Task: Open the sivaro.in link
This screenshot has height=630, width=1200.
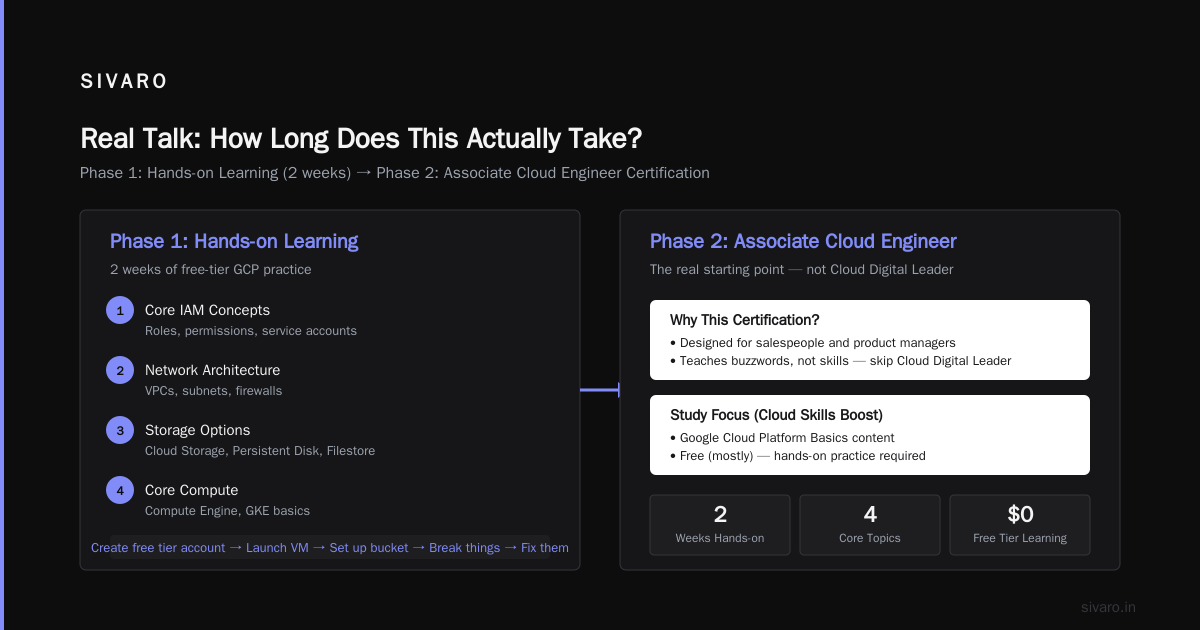Action: 1108,607
